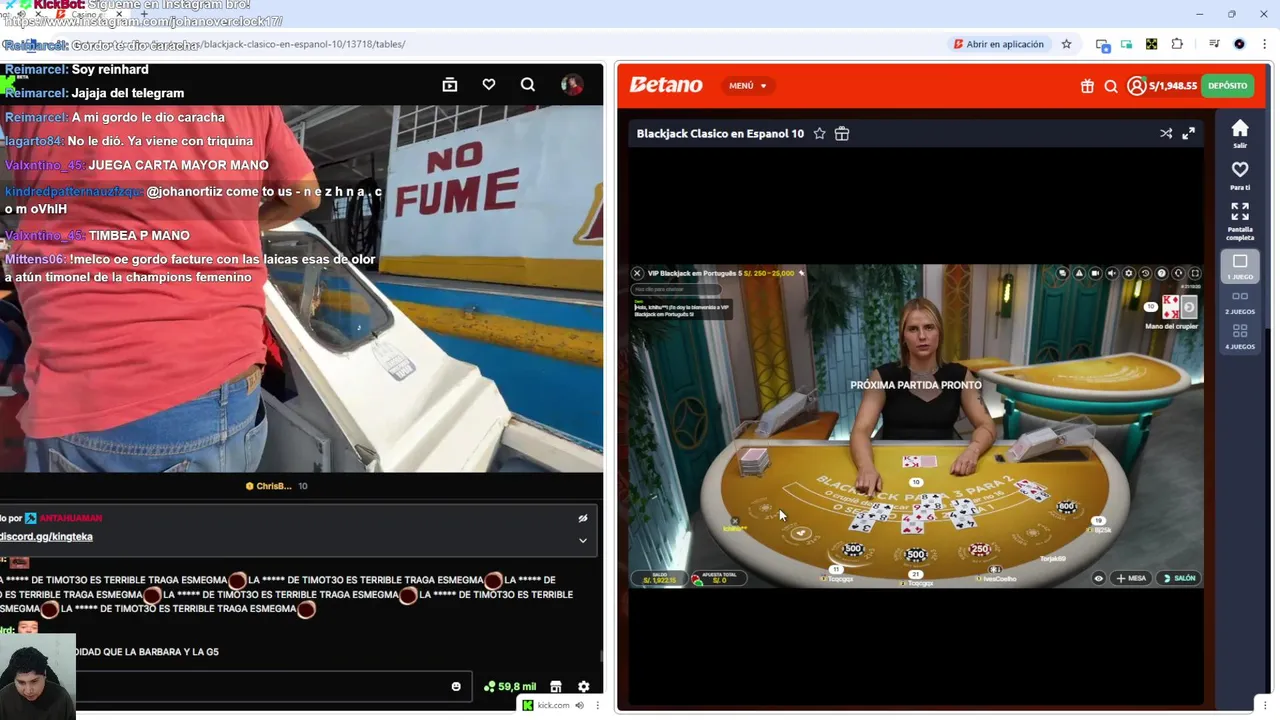Open the Kick chat settings gear
The height and width of the screenshot is (720, 1280).
pyautogui.click(x=584, y=687)
